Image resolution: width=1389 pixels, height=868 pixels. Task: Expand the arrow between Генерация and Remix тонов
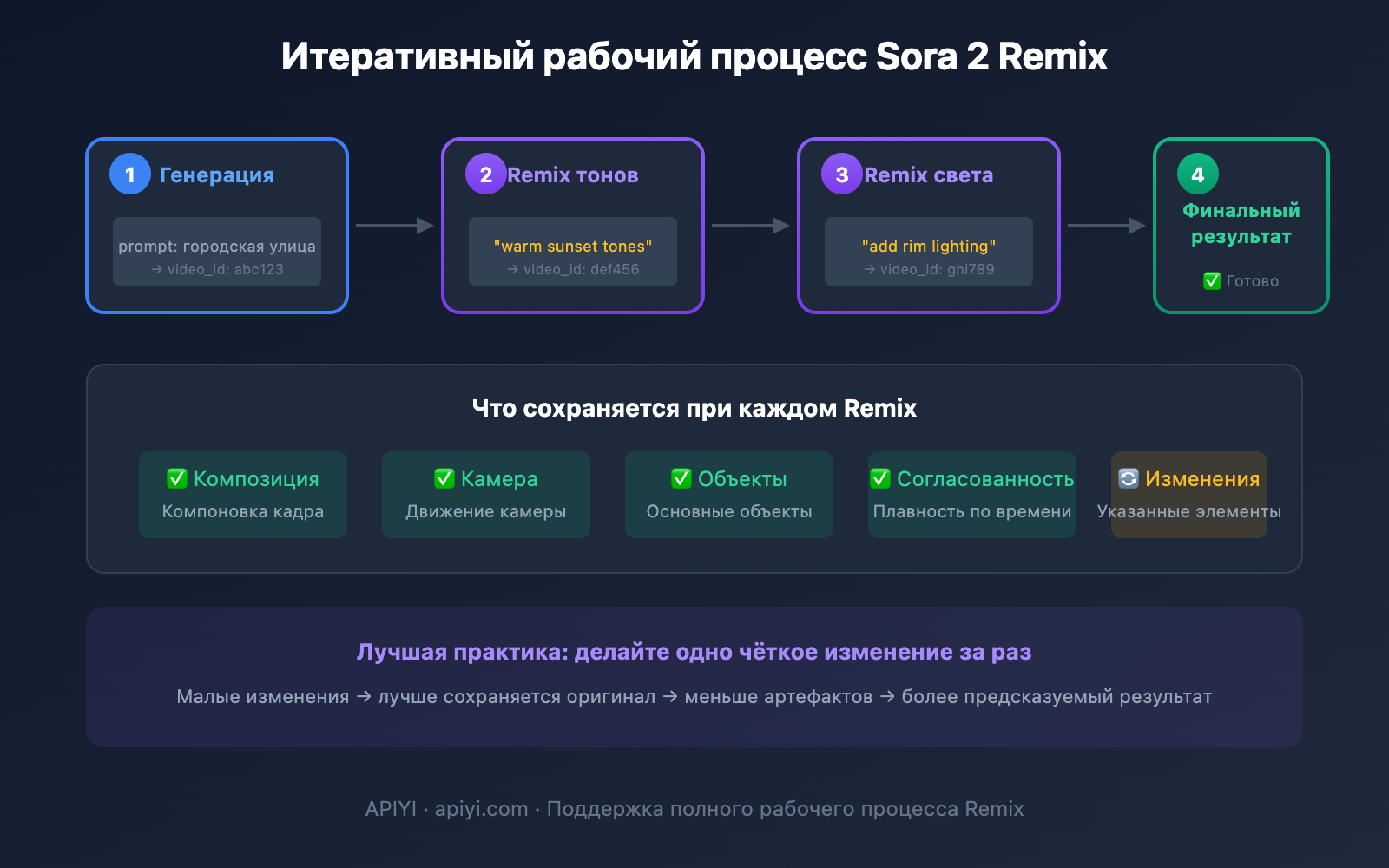click(x=397, y=226)
